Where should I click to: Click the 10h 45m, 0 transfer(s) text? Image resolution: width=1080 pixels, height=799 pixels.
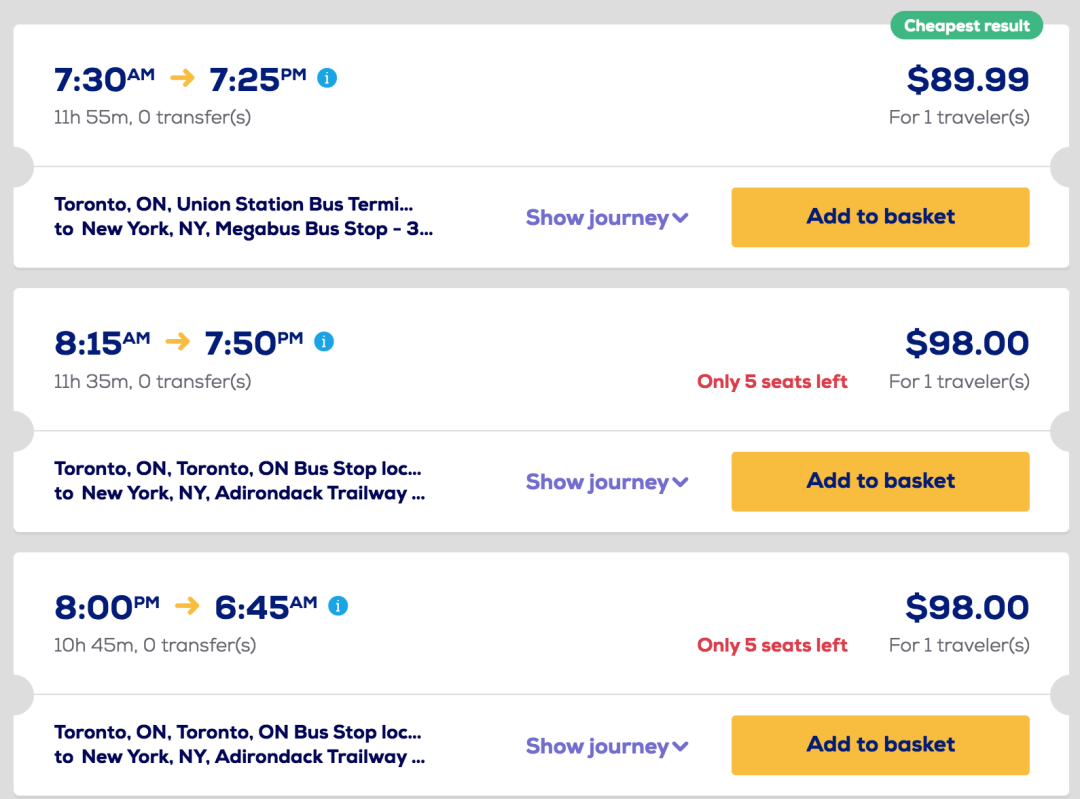155,645
